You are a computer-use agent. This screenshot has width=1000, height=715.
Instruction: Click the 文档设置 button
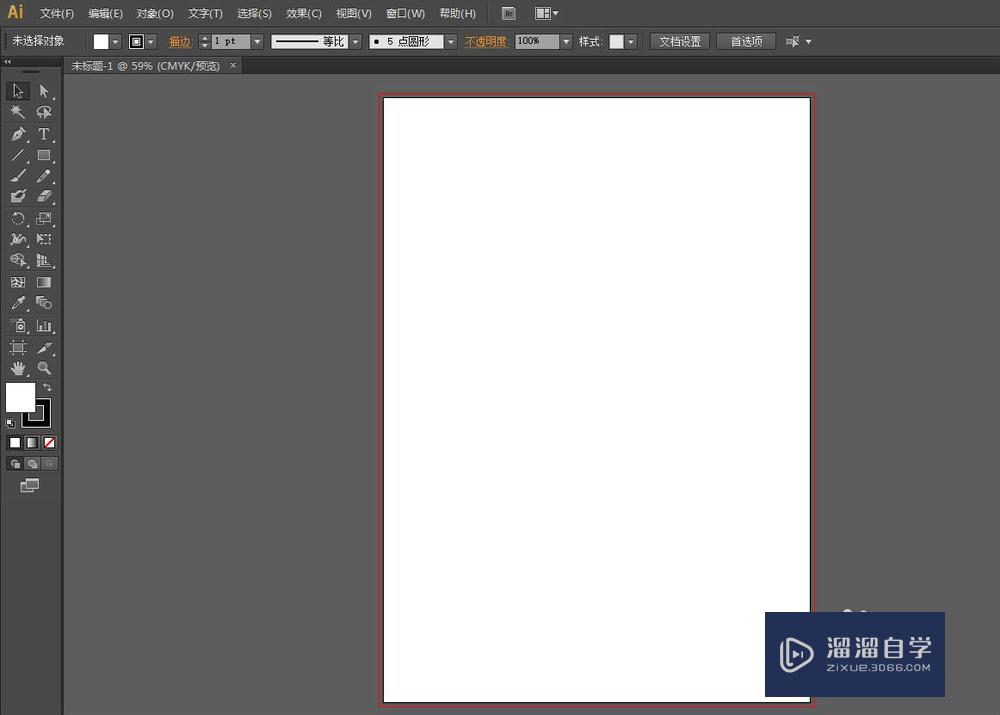pyautogui.click(x=680, y=42)
